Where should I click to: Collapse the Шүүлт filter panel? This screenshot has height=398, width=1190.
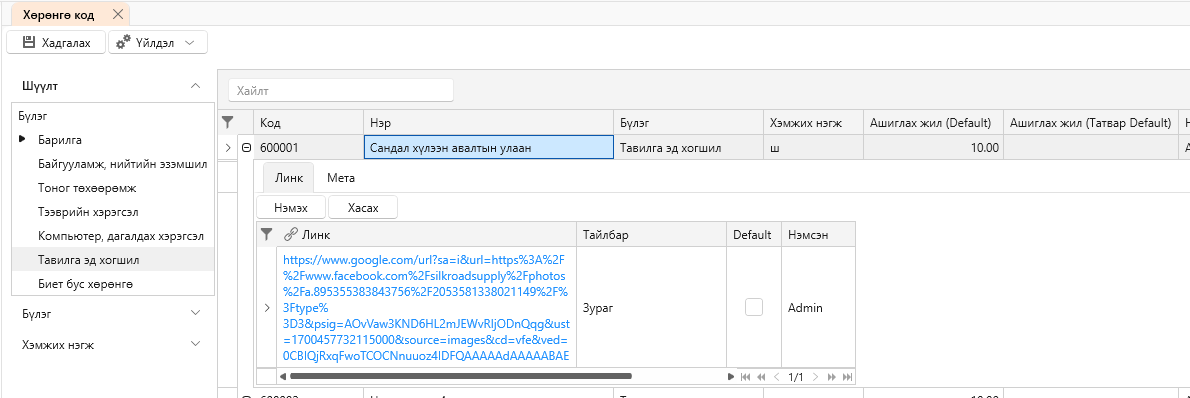pos(195,87)
